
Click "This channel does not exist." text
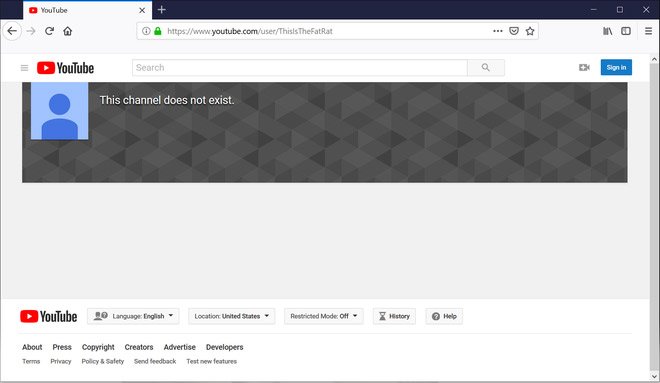(167, 100)
